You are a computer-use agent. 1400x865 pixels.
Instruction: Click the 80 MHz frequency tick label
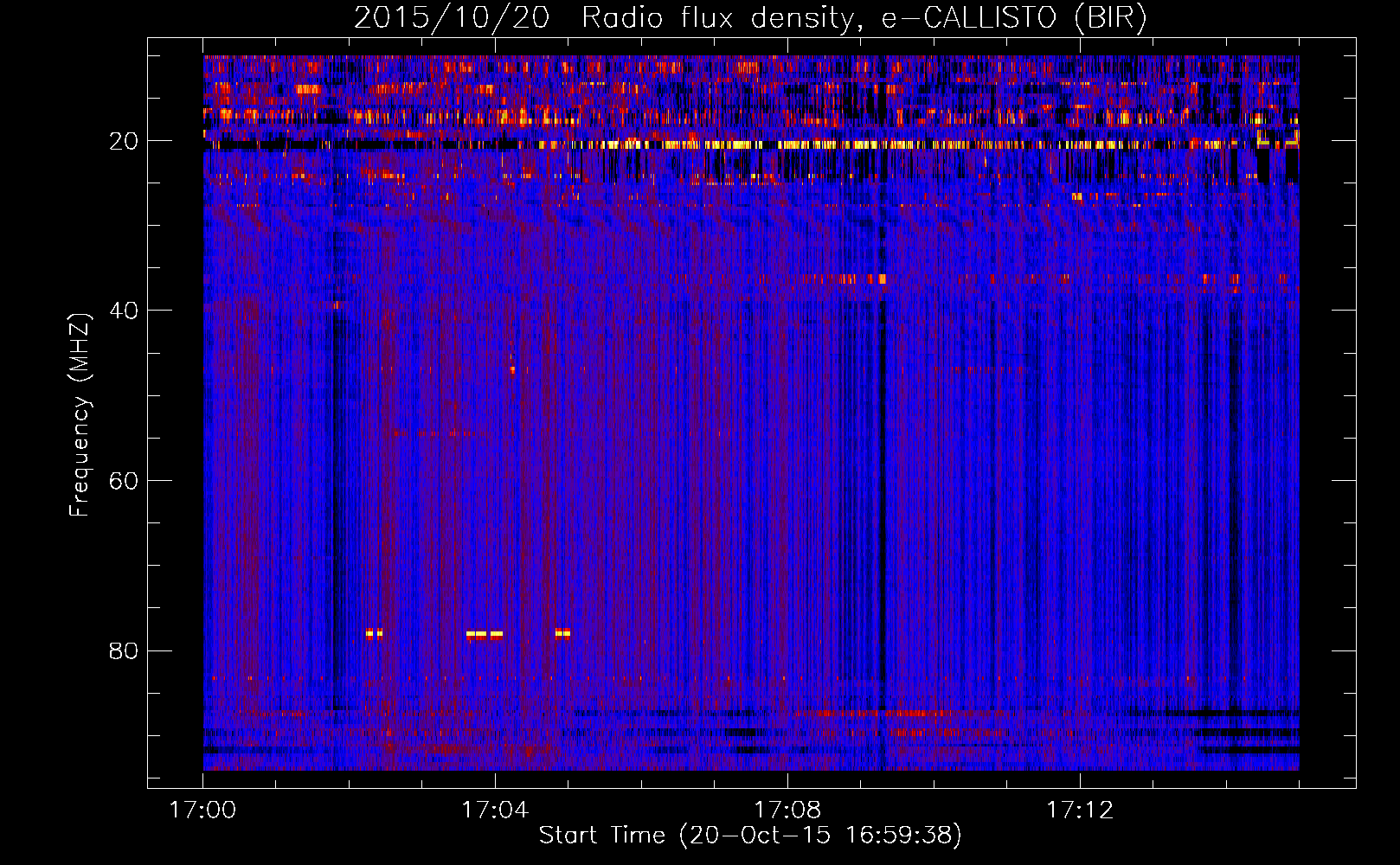[x=124, y=650]
